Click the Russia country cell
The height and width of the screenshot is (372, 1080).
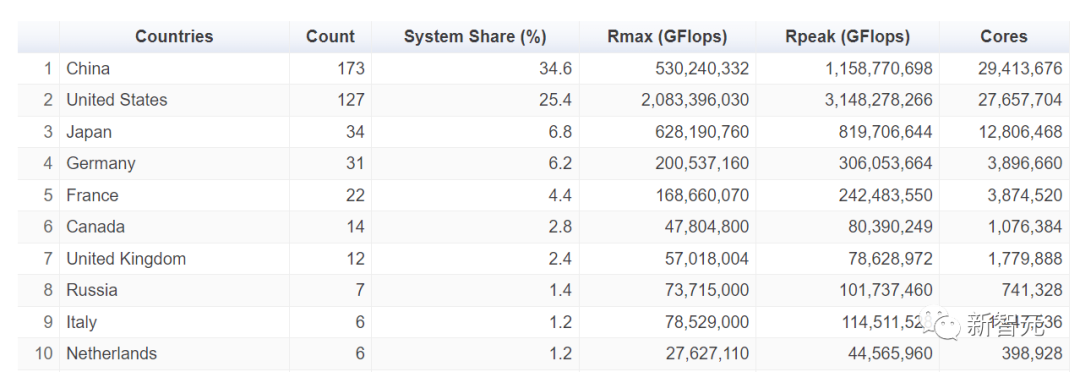92,290
